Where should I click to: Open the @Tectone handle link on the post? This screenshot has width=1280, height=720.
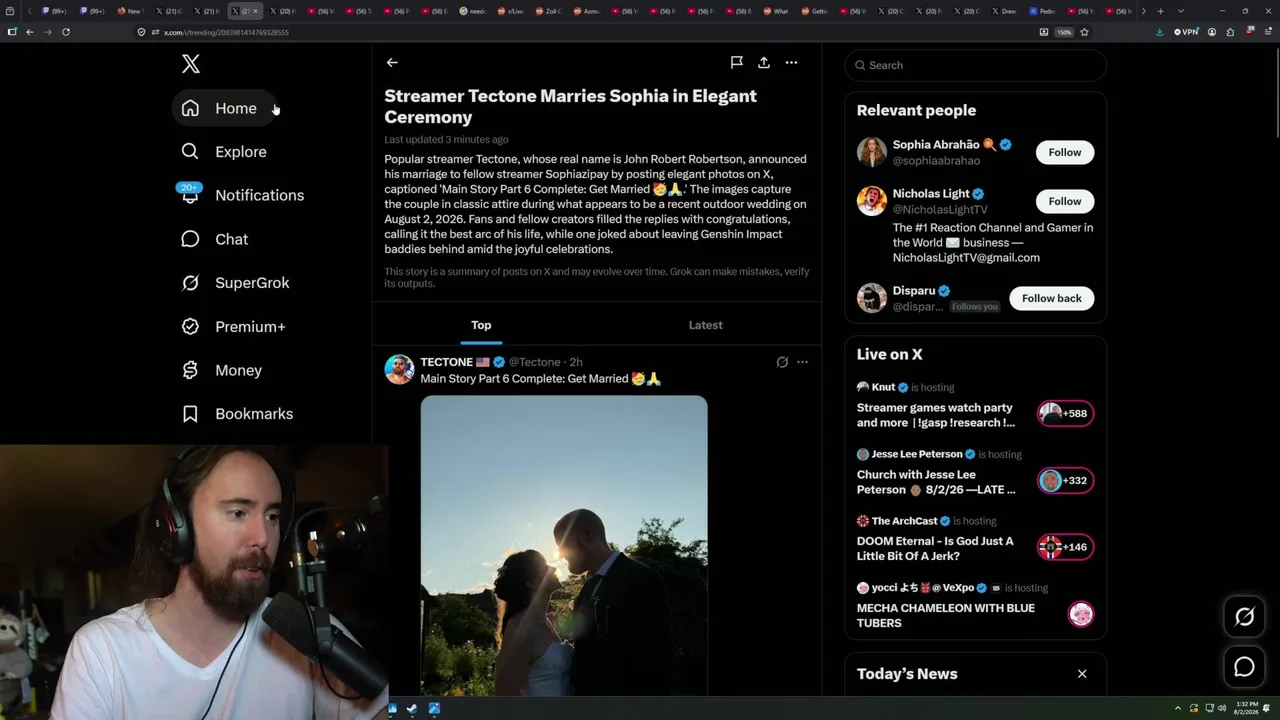535,362
